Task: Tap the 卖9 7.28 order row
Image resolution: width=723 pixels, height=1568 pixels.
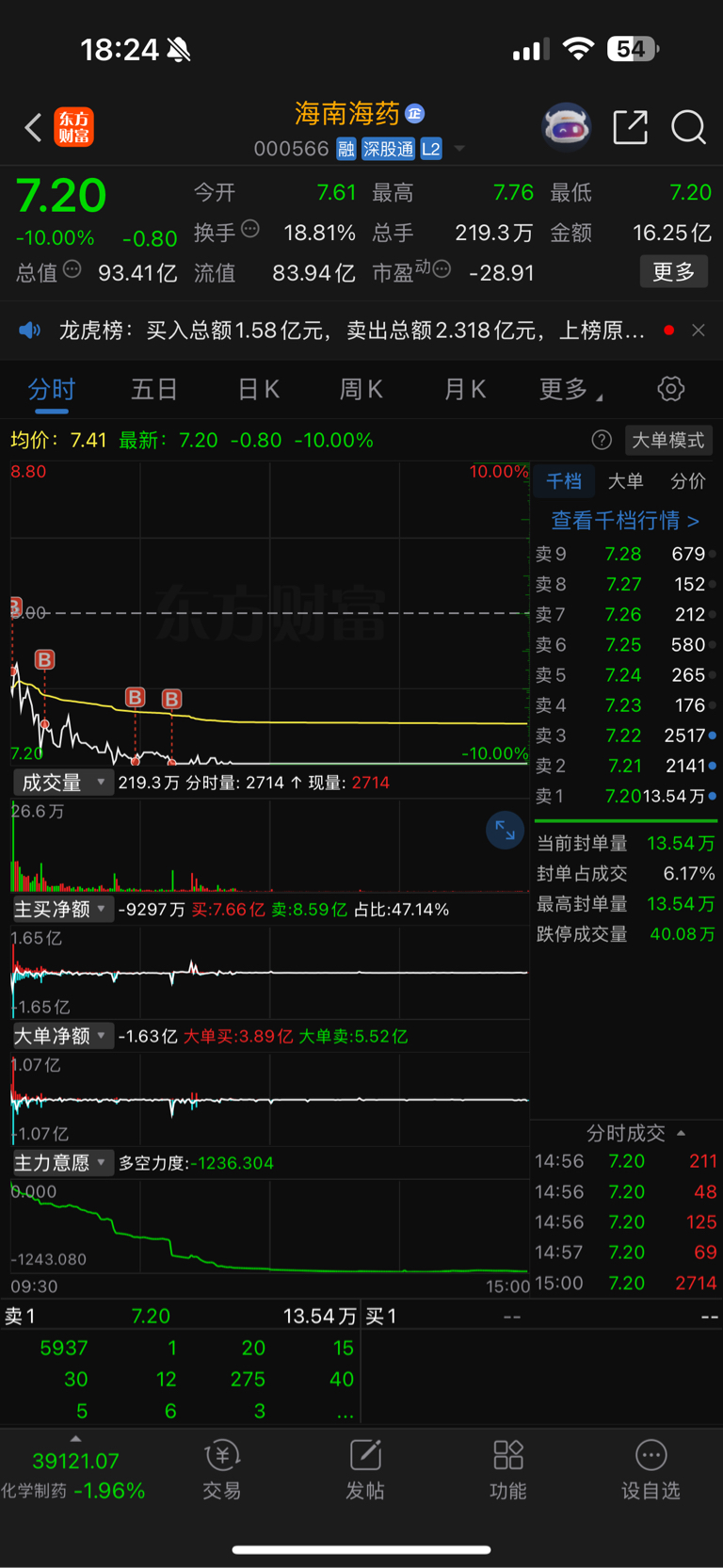Action: [624, 554]
